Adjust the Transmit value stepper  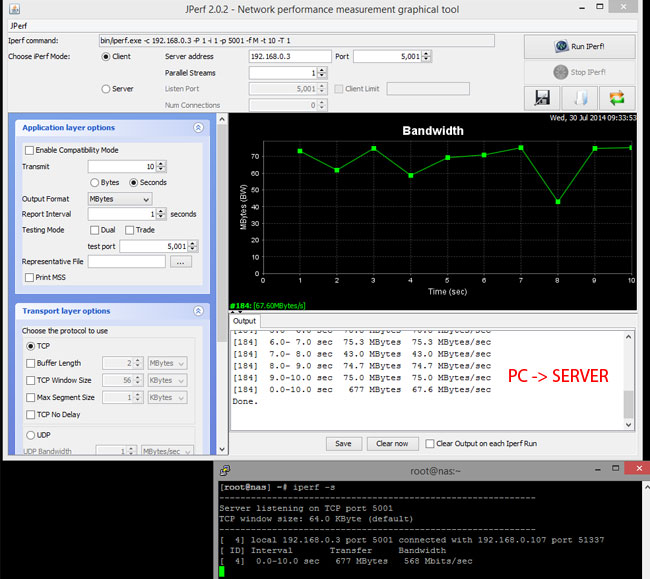(x=161, y=167)
